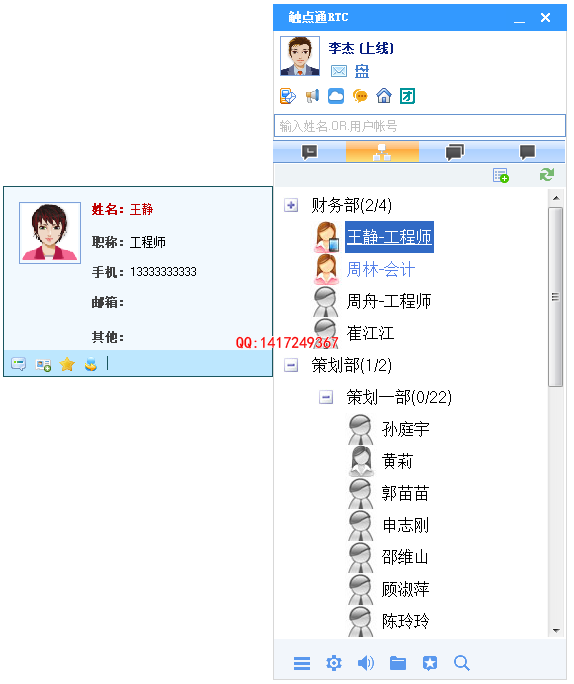Viewport: 574px width, 684px height.
Task: Select contact 周林-会计
Action: [380, 269]
